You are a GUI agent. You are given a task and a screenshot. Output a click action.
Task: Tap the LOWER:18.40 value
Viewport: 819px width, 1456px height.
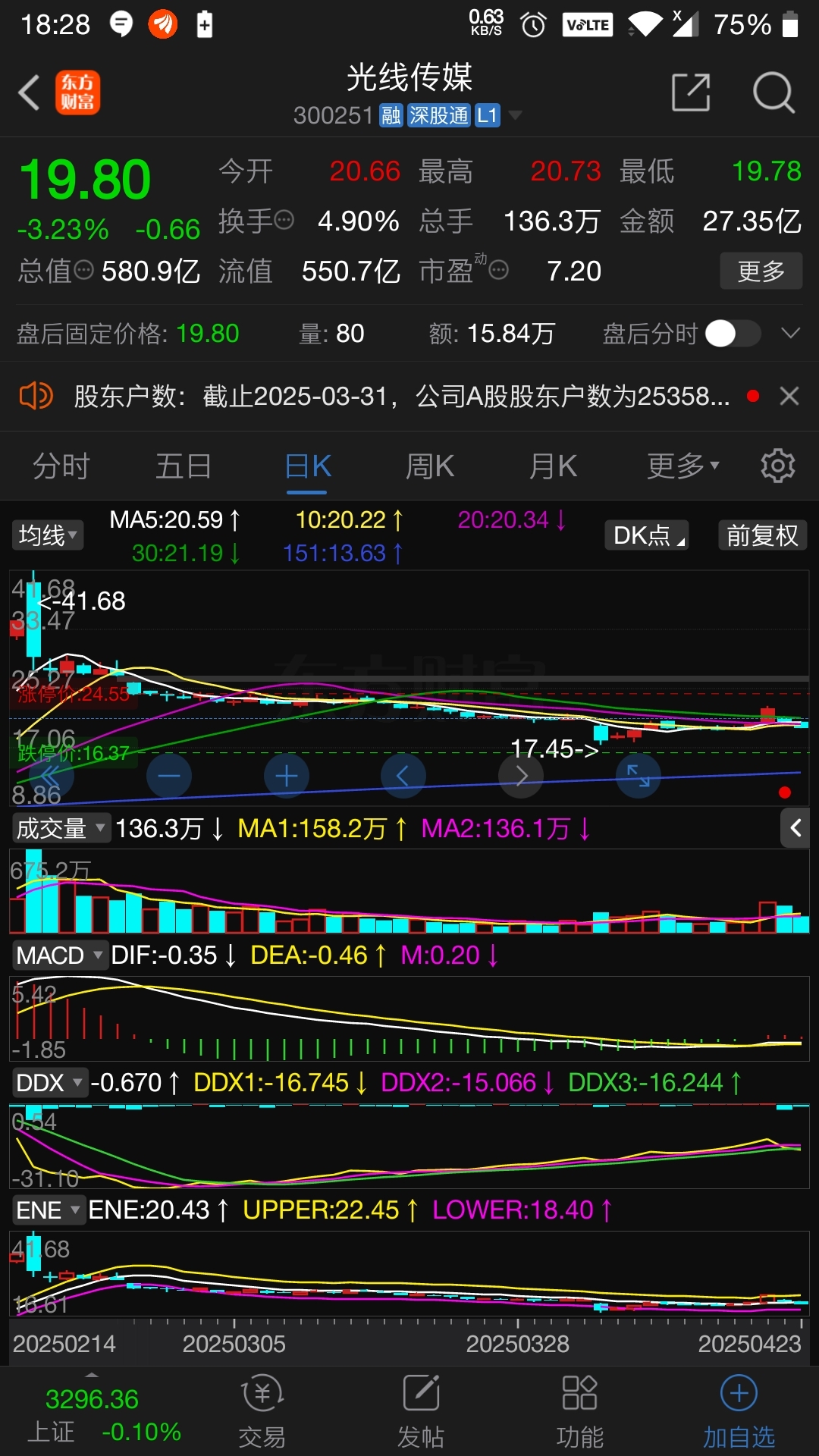(522, 1210)
